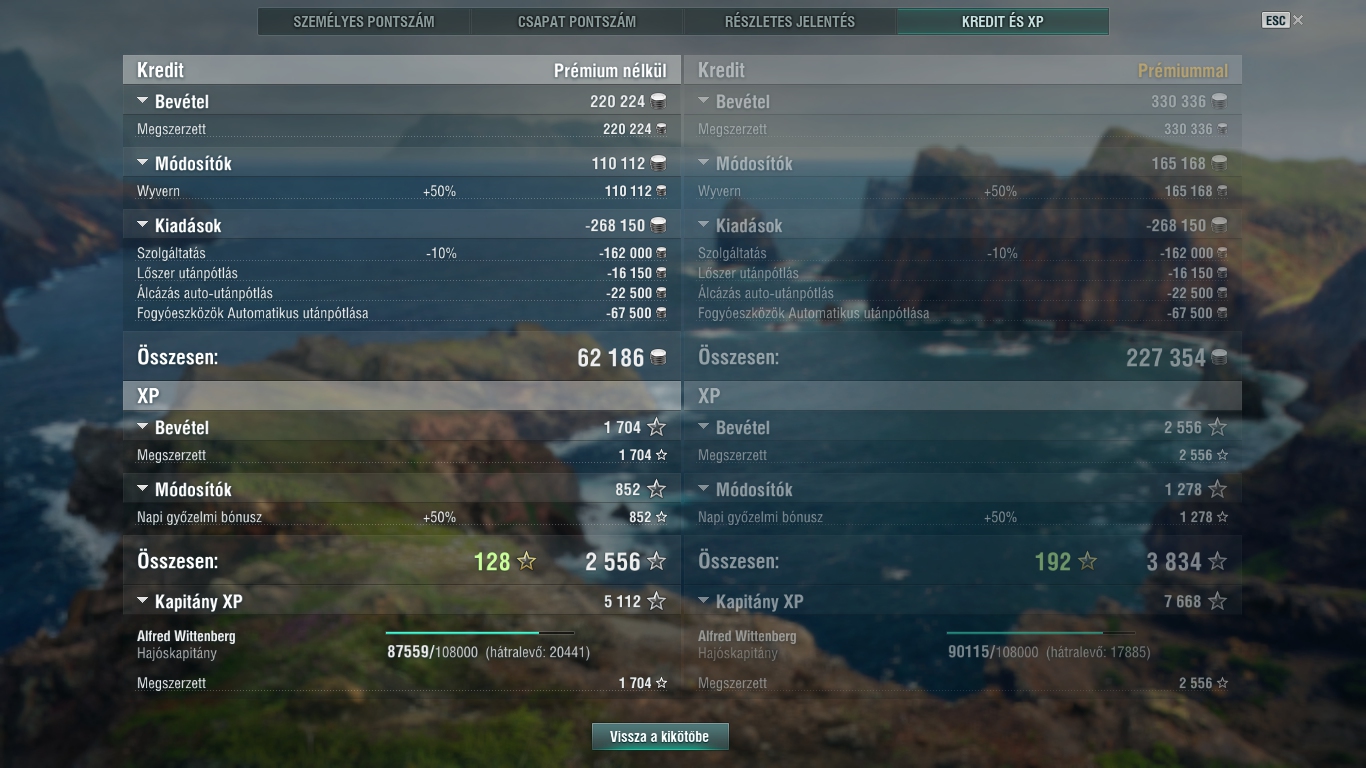Close the report with the ESC X icon
The height and width of the screenshot is (768, 1366).
pyautogui.click(x=1298, y=20)
